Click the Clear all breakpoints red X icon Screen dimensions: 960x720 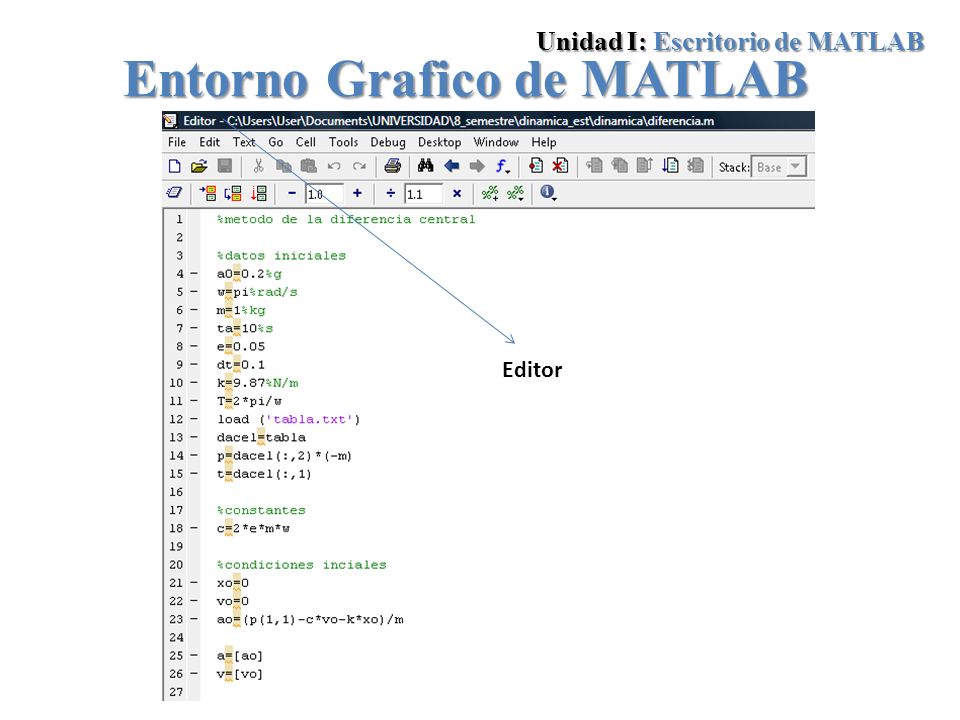pyautogui.click(x=560, y=166)
